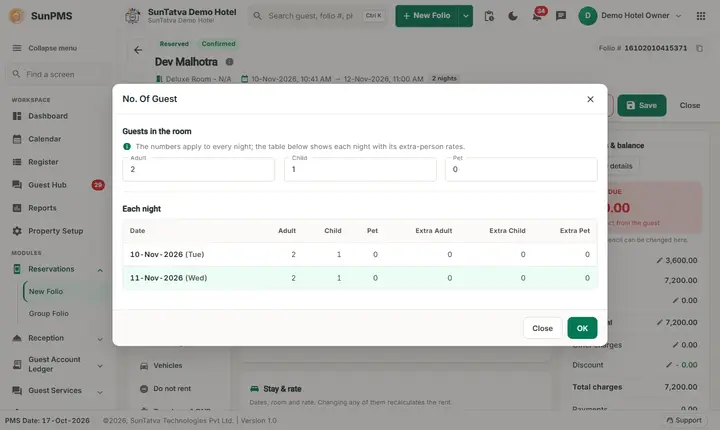This screenshot has height=430, width=720.
Task: Click the Adult count input field
Action: click(x=198, y=170)
